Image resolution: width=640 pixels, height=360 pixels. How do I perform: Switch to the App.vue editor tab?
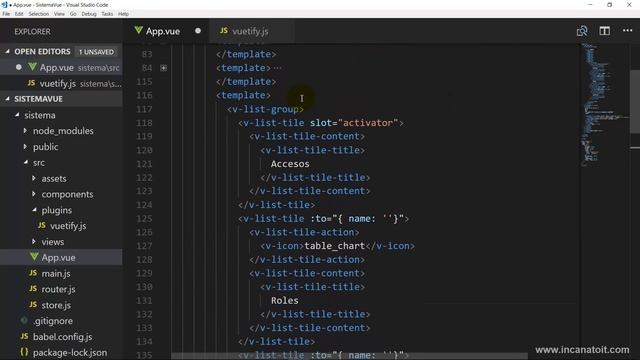pyautogui.click(x=167, y=31)
